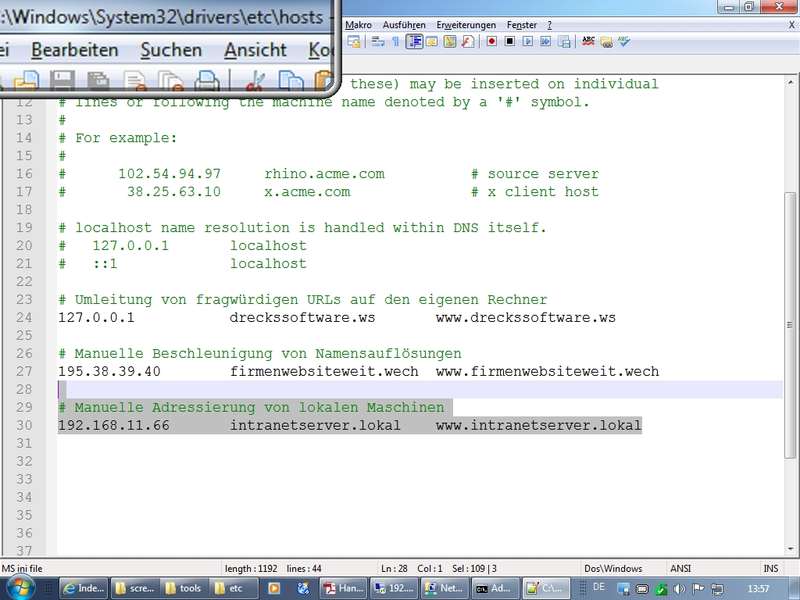Open the Bearbeiten menu in the magnified view

74,50
